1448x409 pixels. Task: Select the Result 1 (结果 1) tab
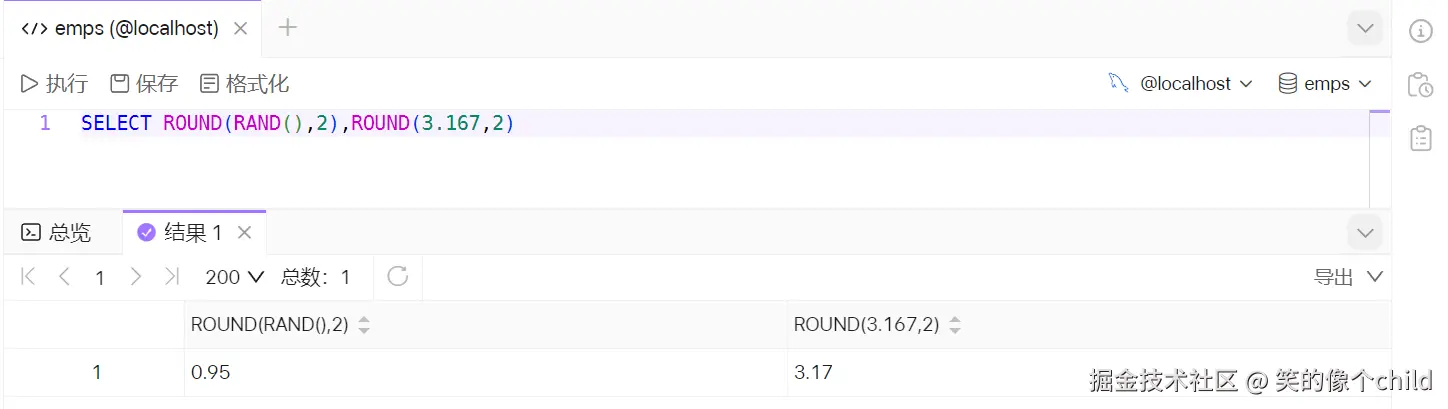tap(182, 233)
